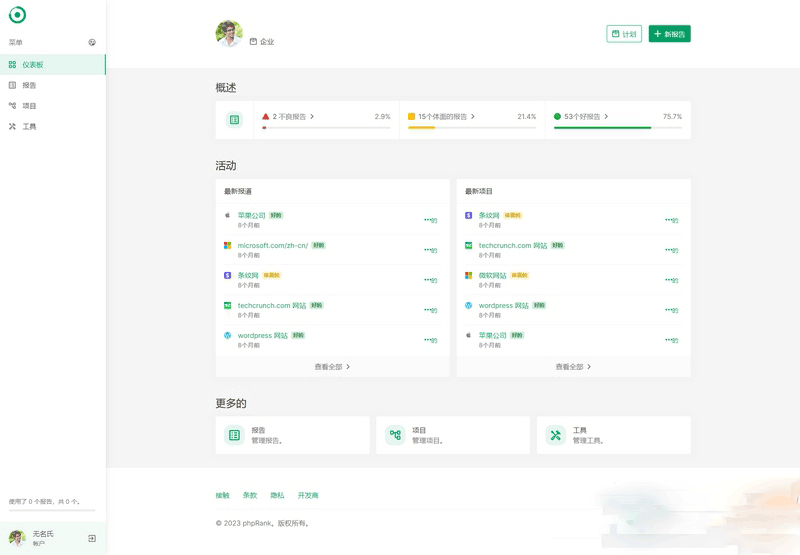800x555 pixels.
Task: Click 查看全部 under 最新项目
Action: [x=573, y=367]
